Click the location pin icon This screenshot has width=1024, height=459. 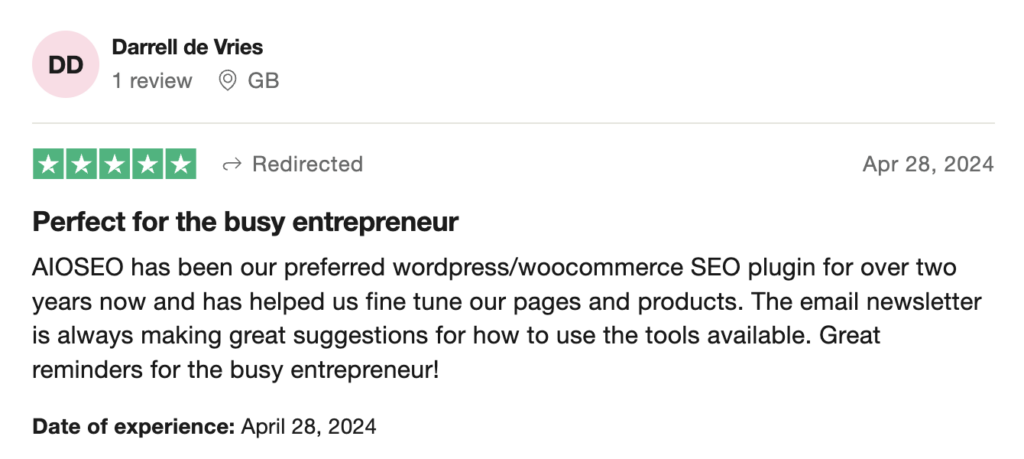pyautogui.click(x=228, y=81)
